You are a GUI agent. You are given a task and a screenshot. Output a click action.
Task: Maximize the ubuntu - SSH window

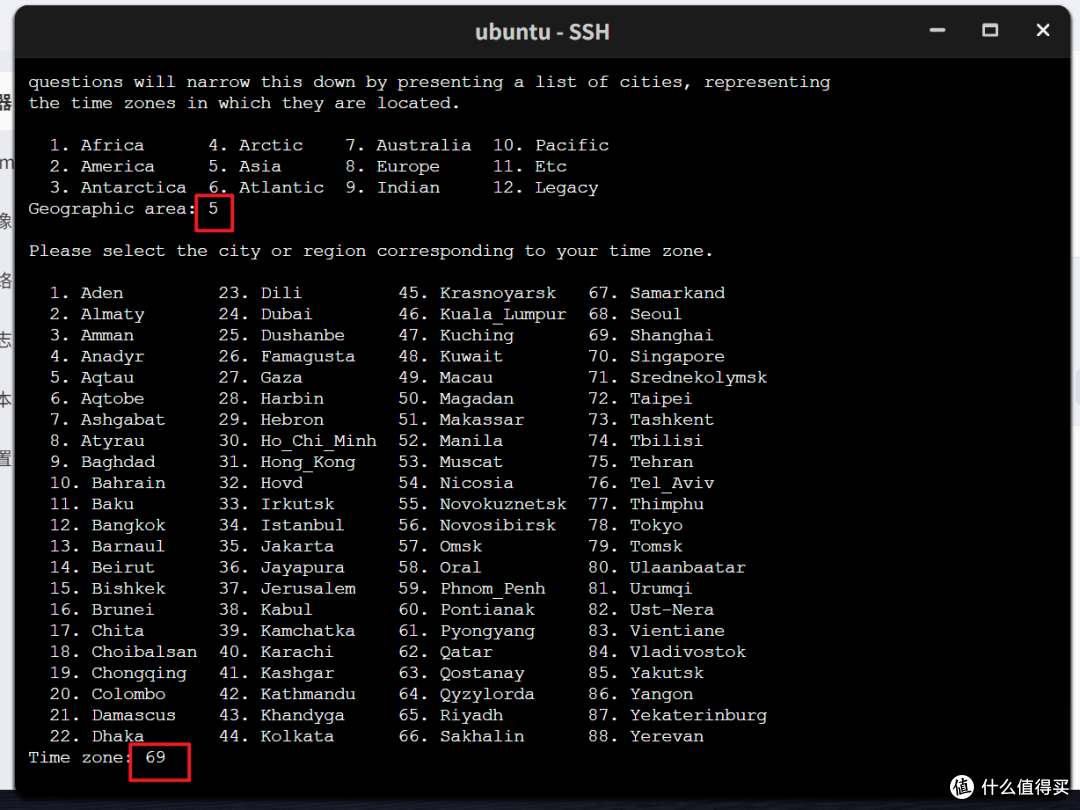pyautogui.click(x=990, y=31)
